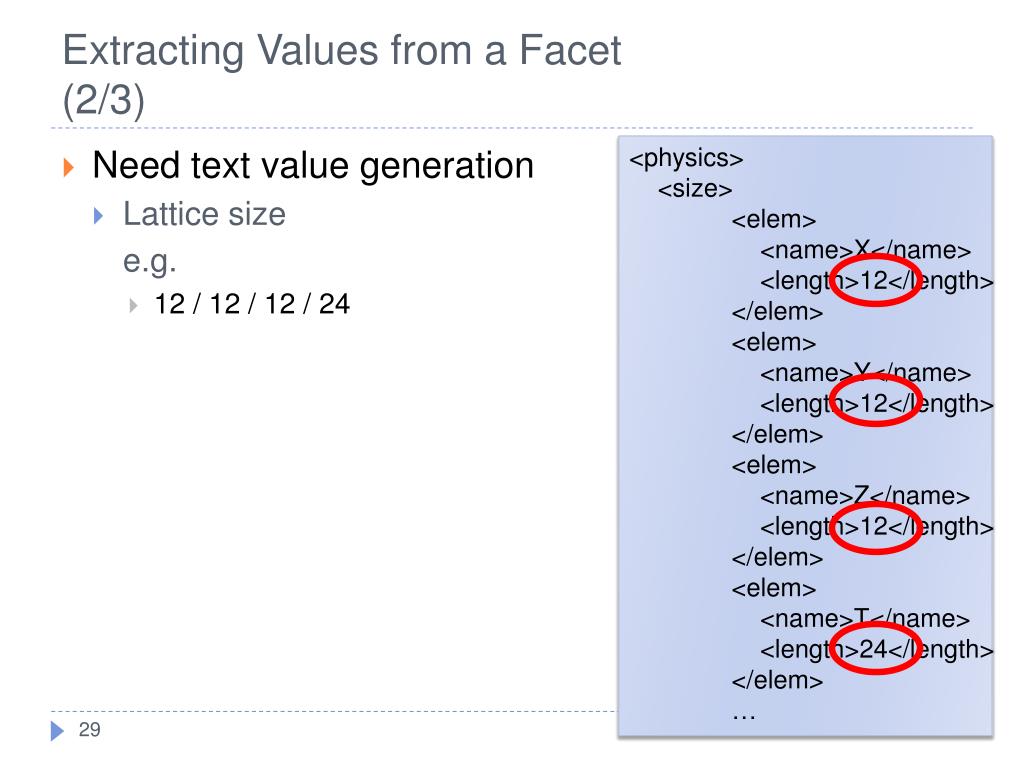
Task: Click the blue arrow bullet beside 'Lattice size'
Action: [x=99, y=216]
